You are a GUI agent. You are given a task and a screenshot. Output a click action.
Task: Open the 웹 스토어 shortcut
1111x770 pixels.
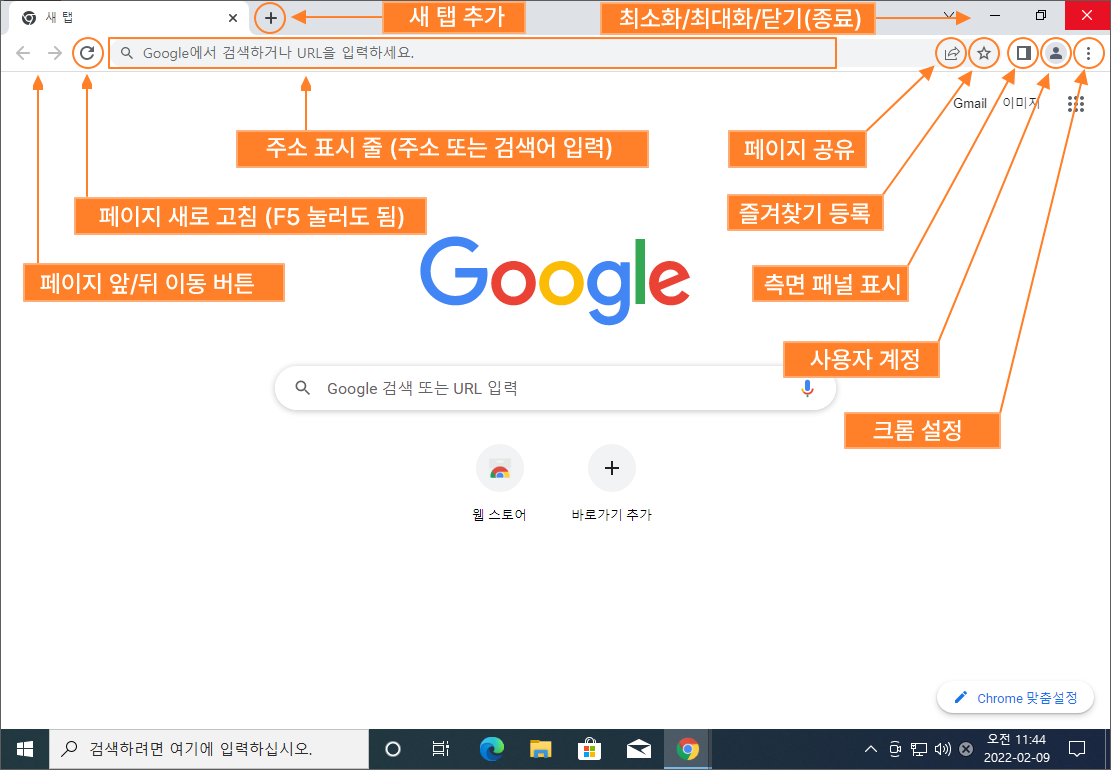pos(500,482)
